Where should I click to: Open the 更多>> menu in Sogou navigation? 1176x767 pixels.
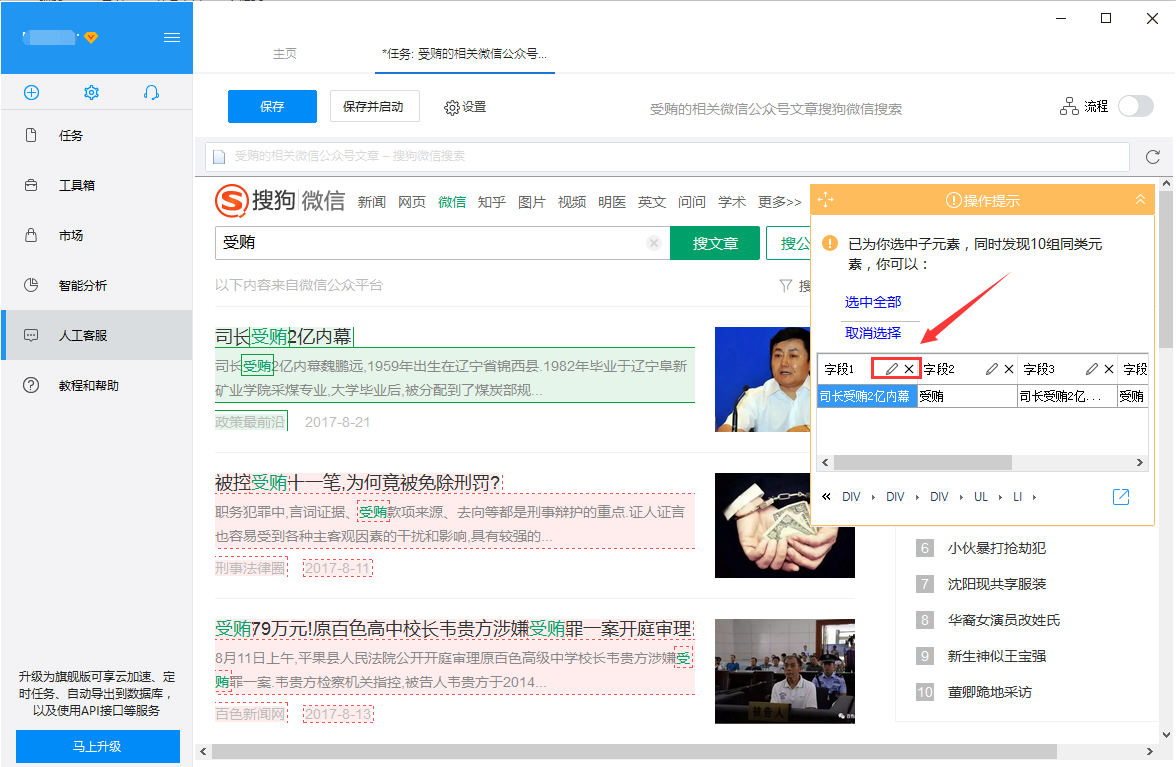click(x=779, y=202)
